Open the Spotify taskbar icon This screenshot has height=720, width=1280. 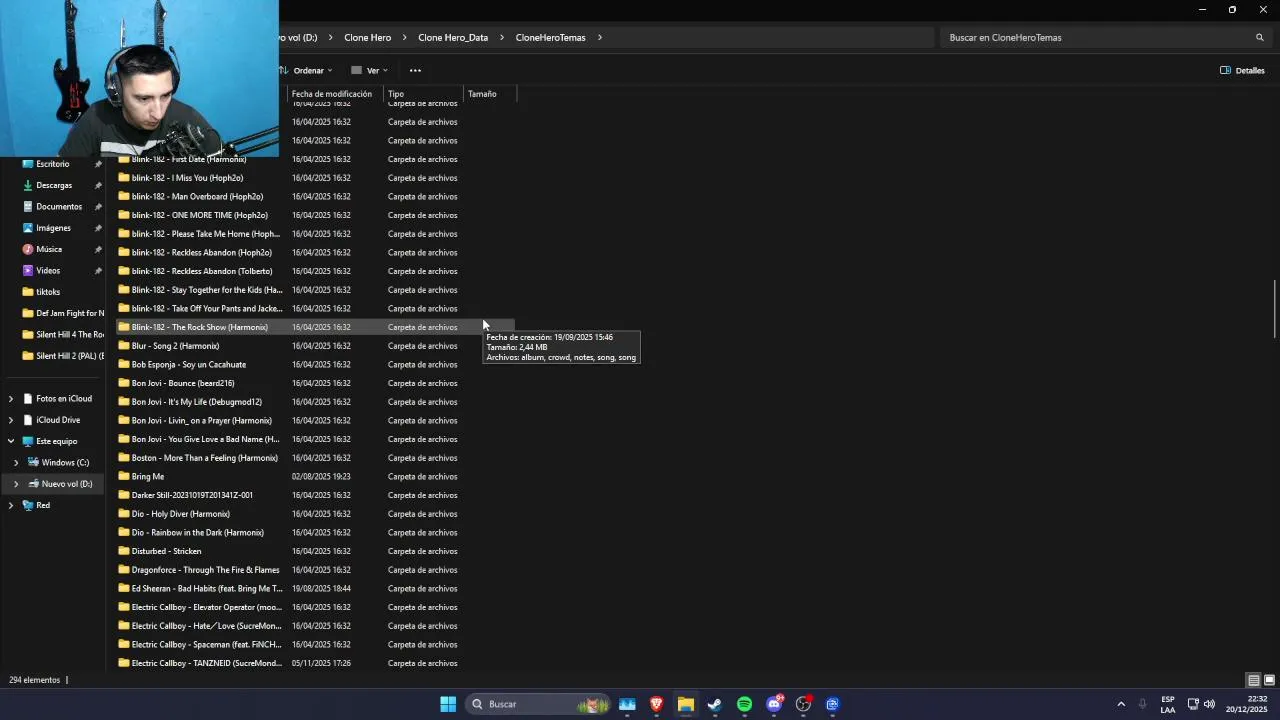(x=744, y=704)
